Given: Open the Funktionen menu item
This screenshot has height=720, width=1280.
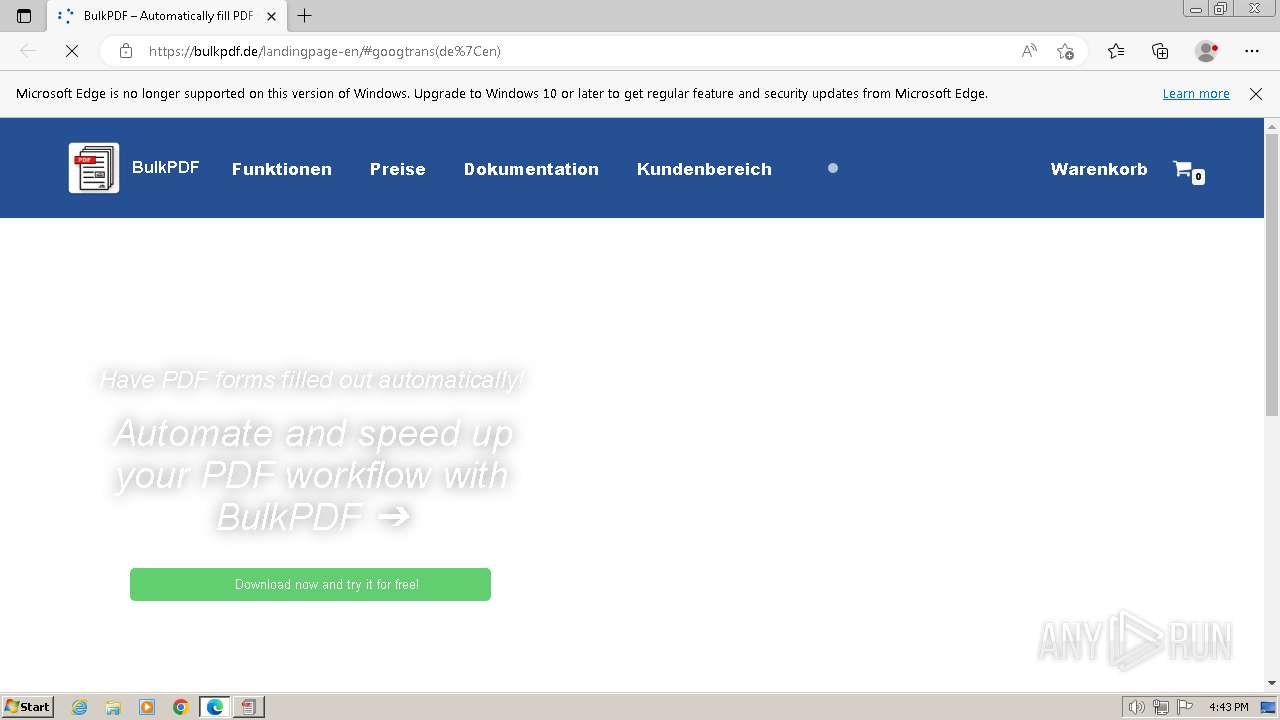Looking at the screenshot, I should [282, 169].
